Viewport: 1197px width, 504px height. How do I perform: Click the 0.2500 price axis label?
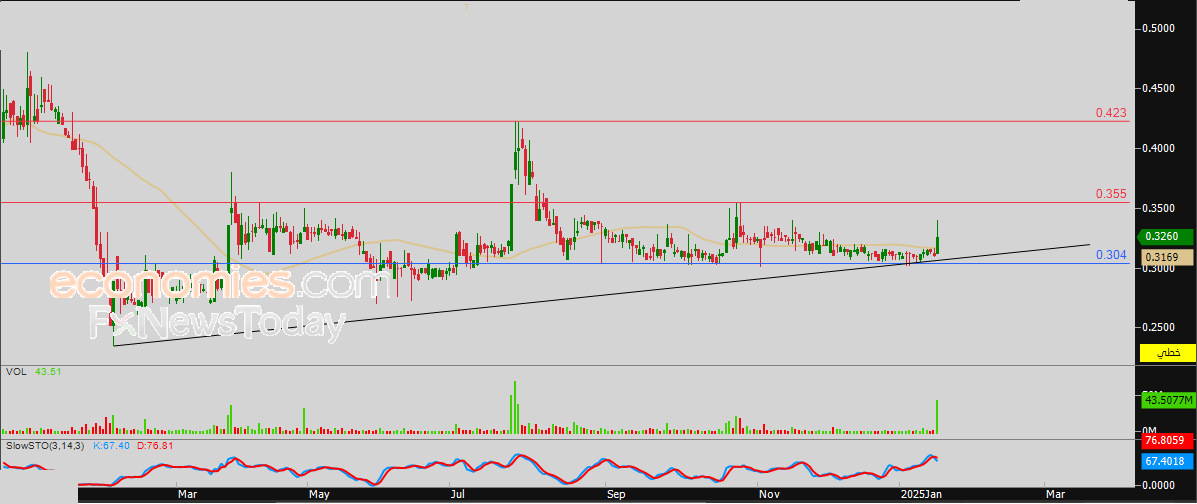point(1157,328)
